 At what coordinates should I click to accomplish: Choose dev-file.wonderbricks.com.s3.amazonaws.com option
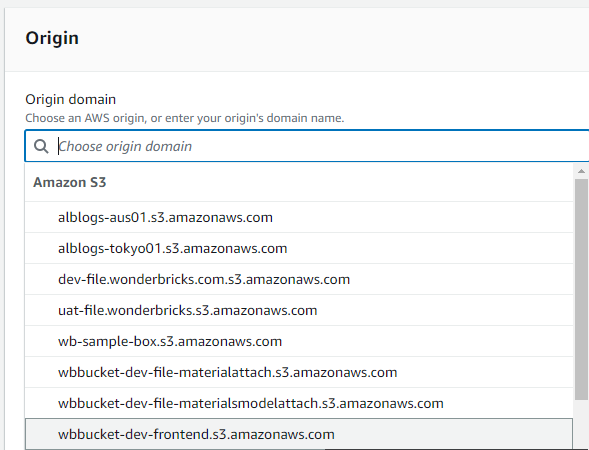pos(299,279)
